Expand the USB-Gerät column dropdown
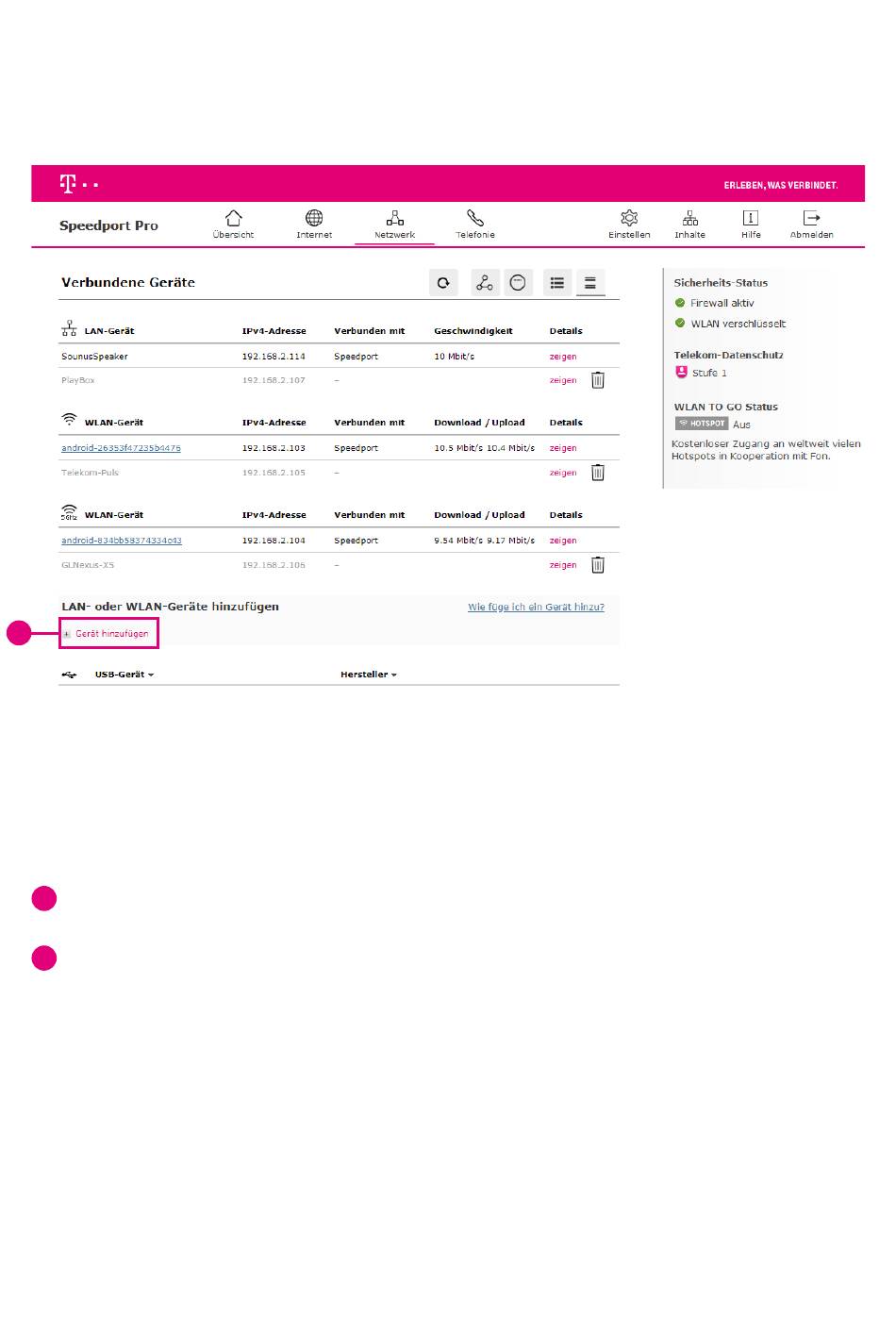 tap(124, 675)
